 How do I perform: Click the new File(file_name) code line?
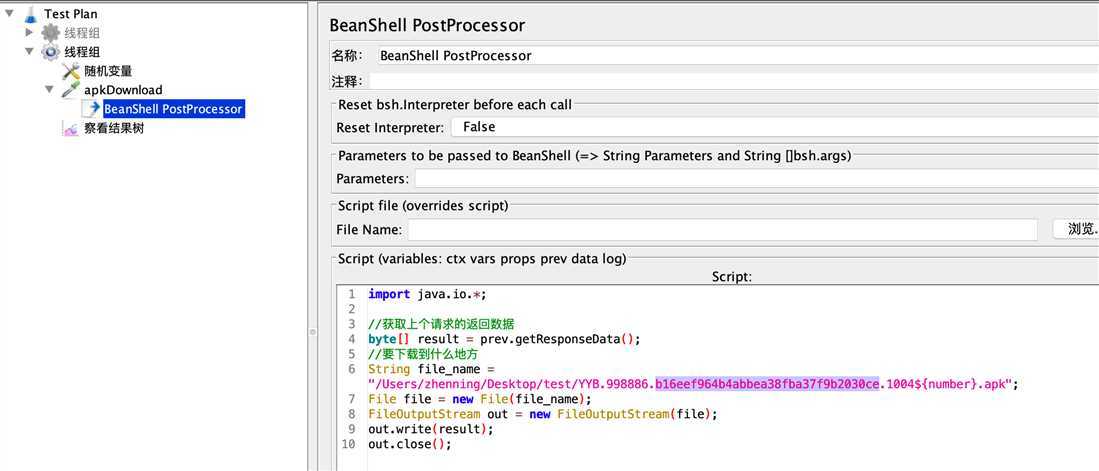coord(479,400)
